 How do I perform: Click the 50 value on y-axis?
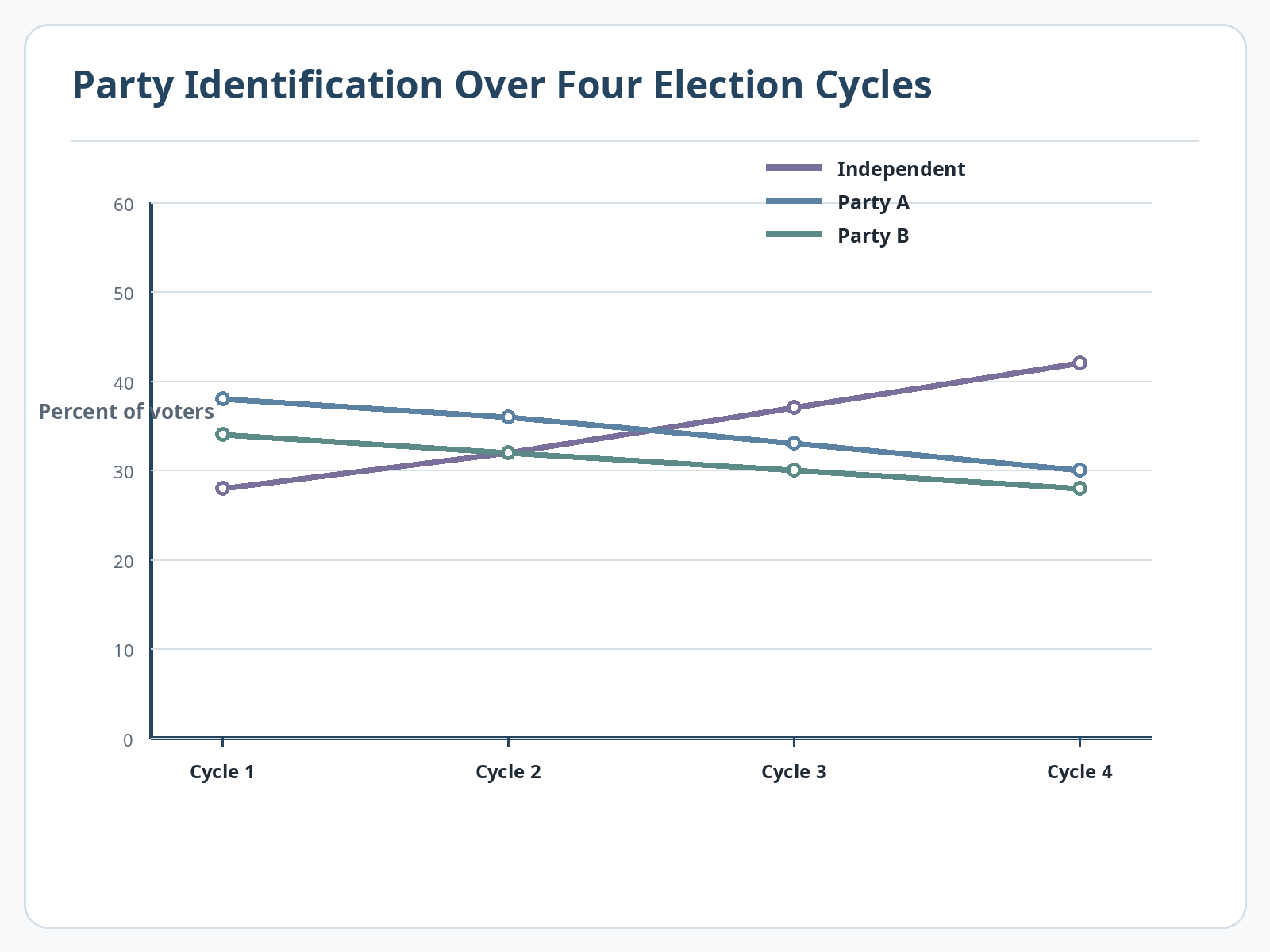[123, 293]
